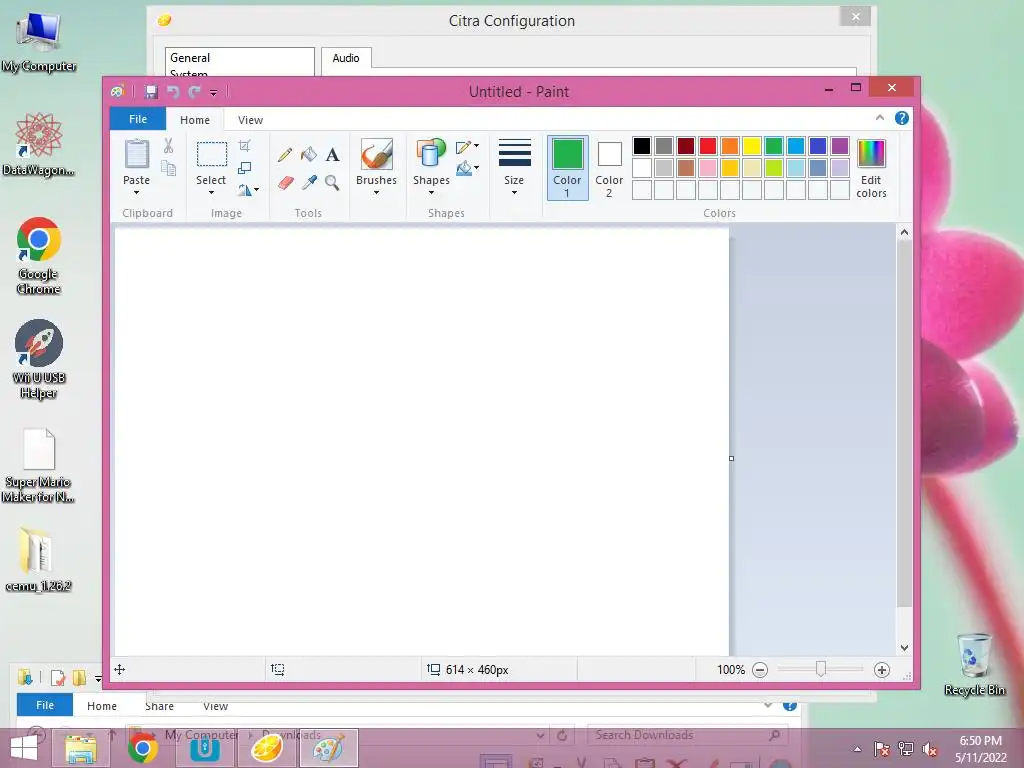
Task: Open Home tab in Explorer window
Action: coord(102,706)
